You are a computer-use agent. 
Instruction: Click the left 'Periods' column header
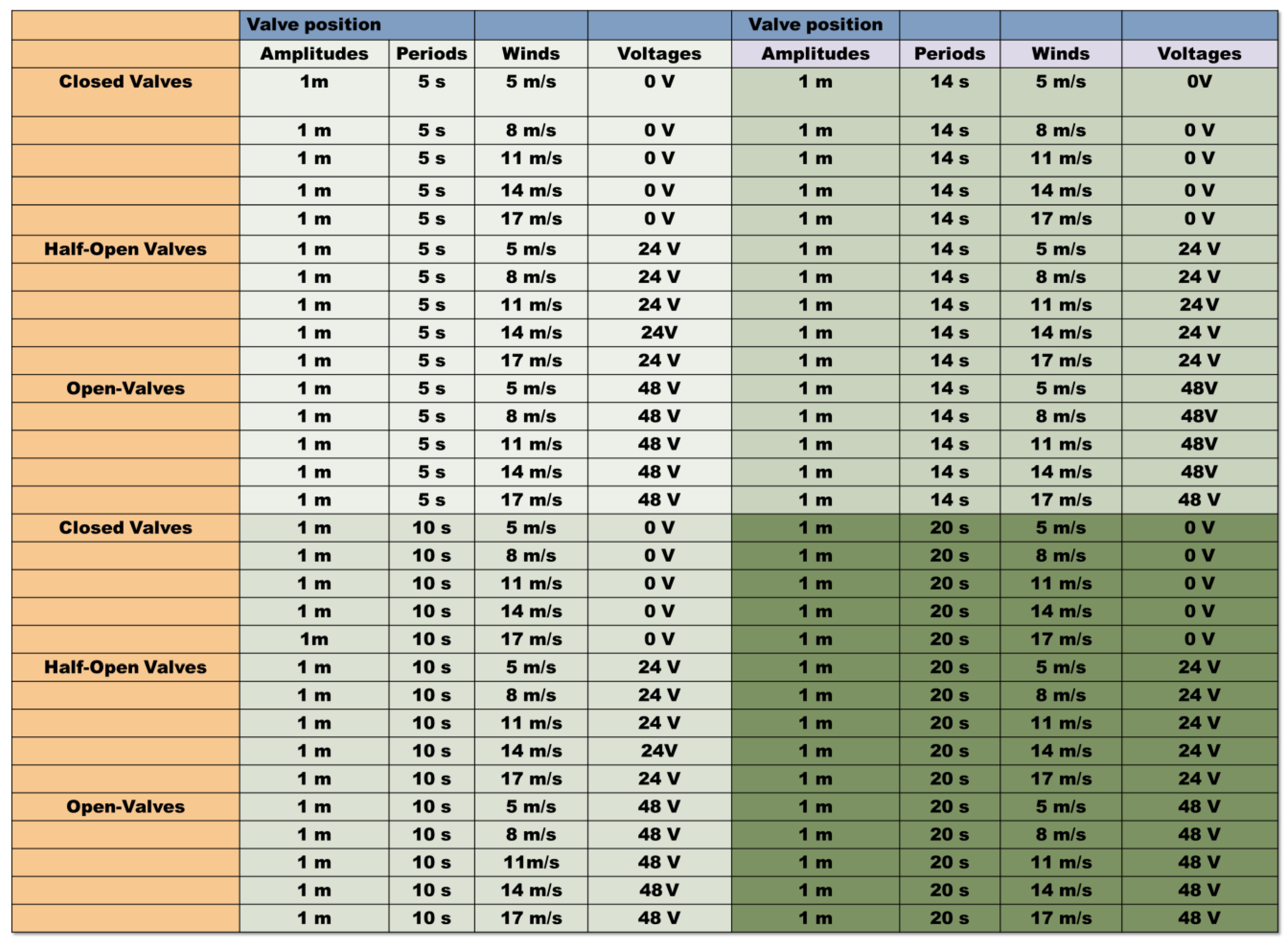[x=432, y=54]
